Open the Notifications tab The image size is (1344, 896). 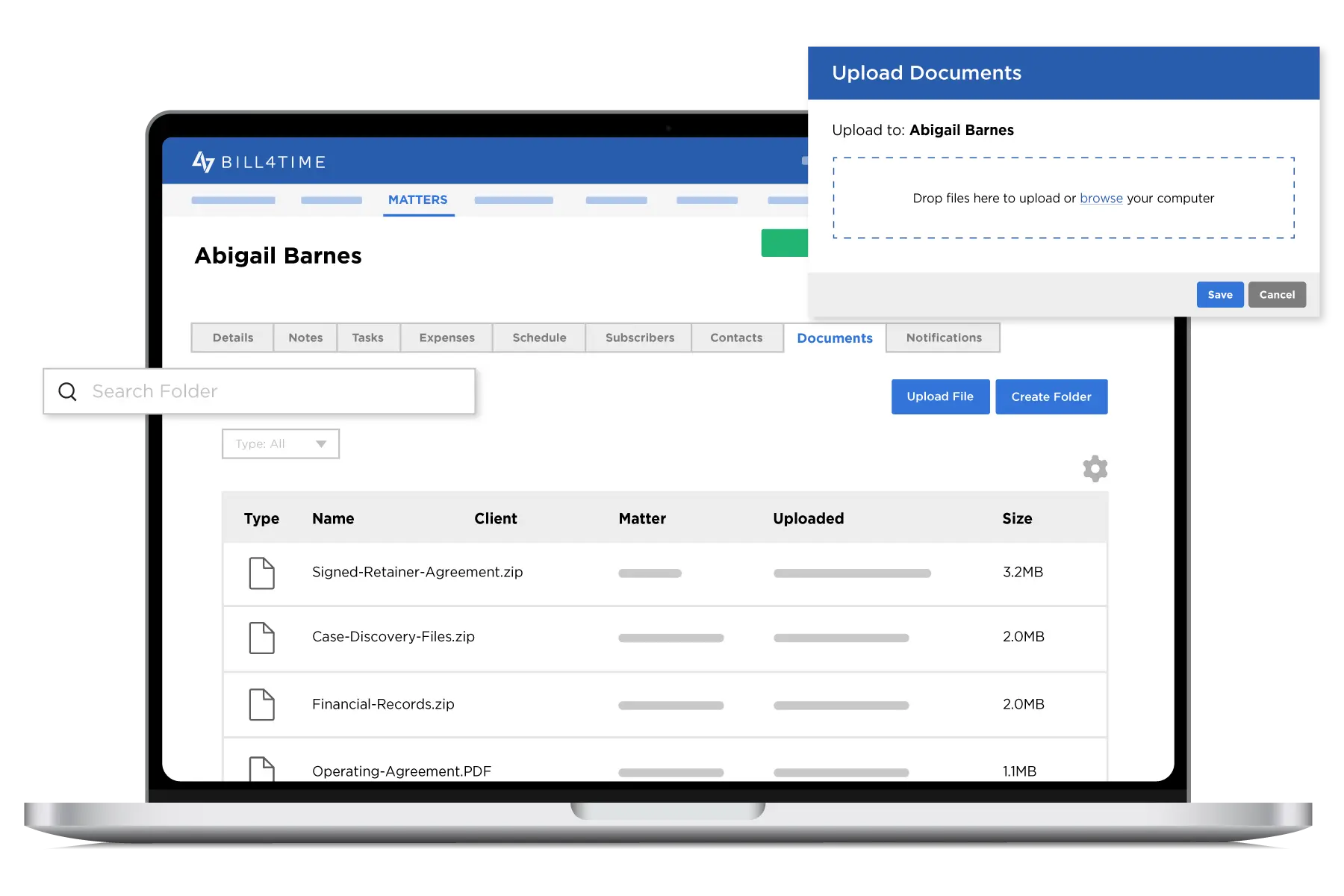tap(943, 337)
